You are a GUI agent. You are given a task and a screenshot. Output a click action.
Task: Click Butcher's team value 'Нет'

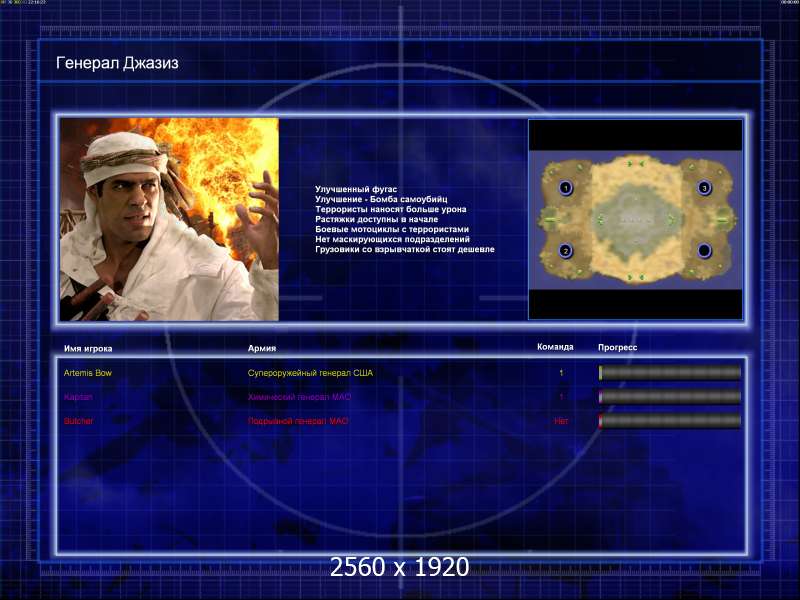561,421
